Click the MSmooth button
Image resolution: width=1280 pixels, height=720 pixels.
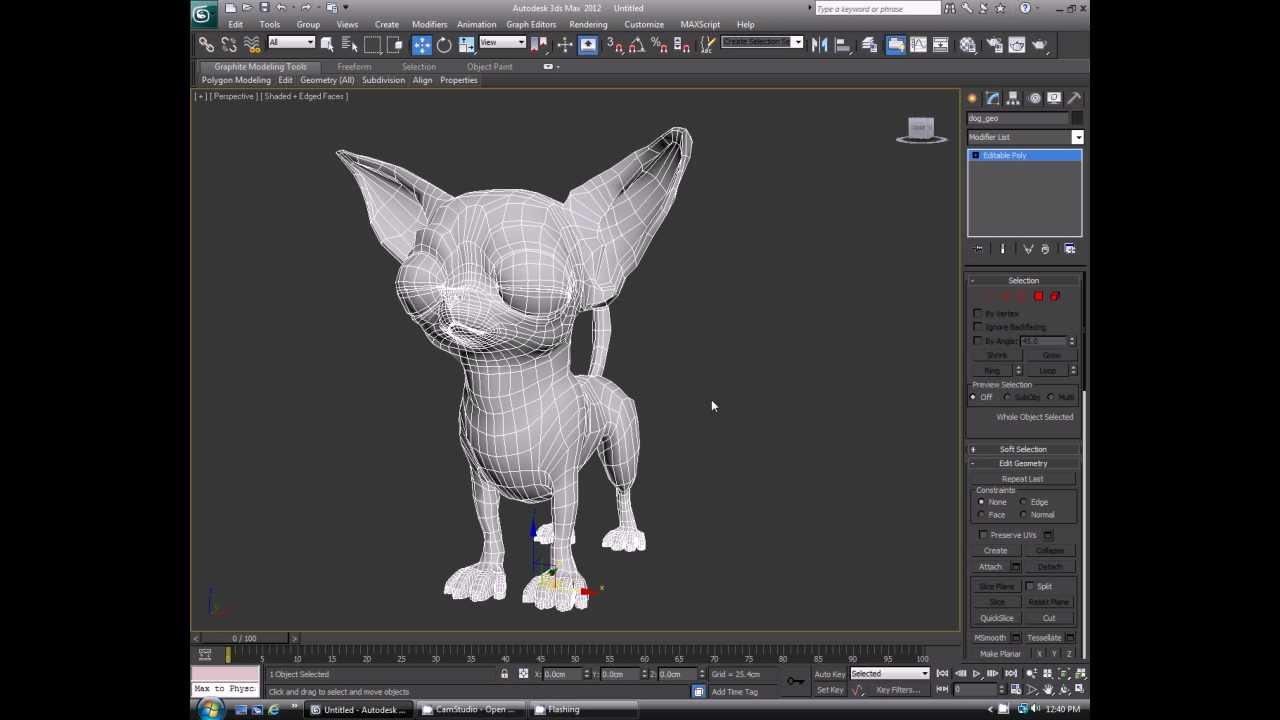click(990, 638)
